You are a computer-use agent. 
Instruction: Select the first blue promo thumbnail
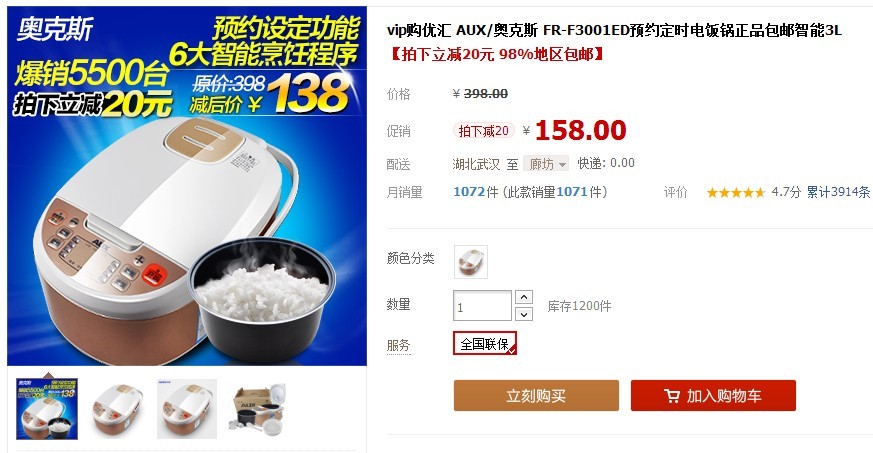(47, 409)
